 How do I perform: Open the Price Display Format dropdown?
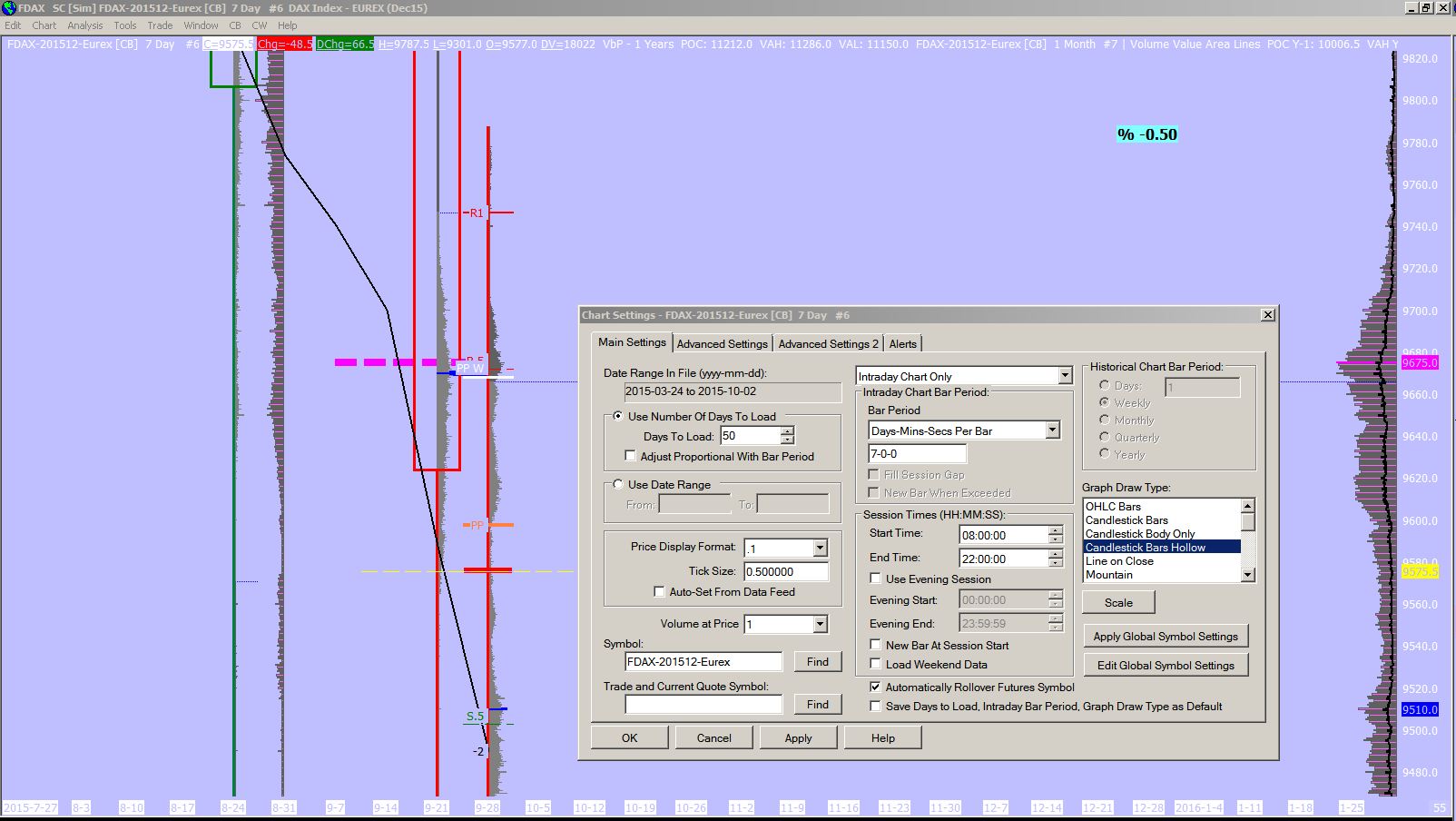820,548
